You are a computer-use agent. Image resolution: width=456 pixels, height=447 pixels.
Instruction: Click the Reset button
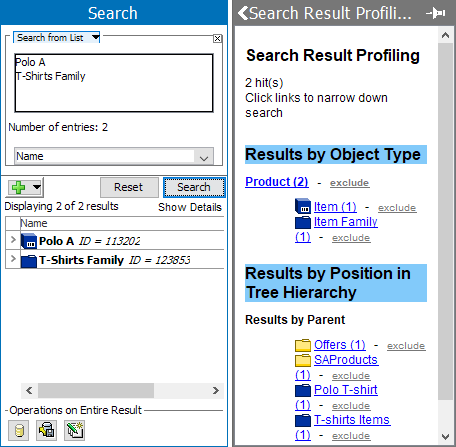tap(129, 187)
